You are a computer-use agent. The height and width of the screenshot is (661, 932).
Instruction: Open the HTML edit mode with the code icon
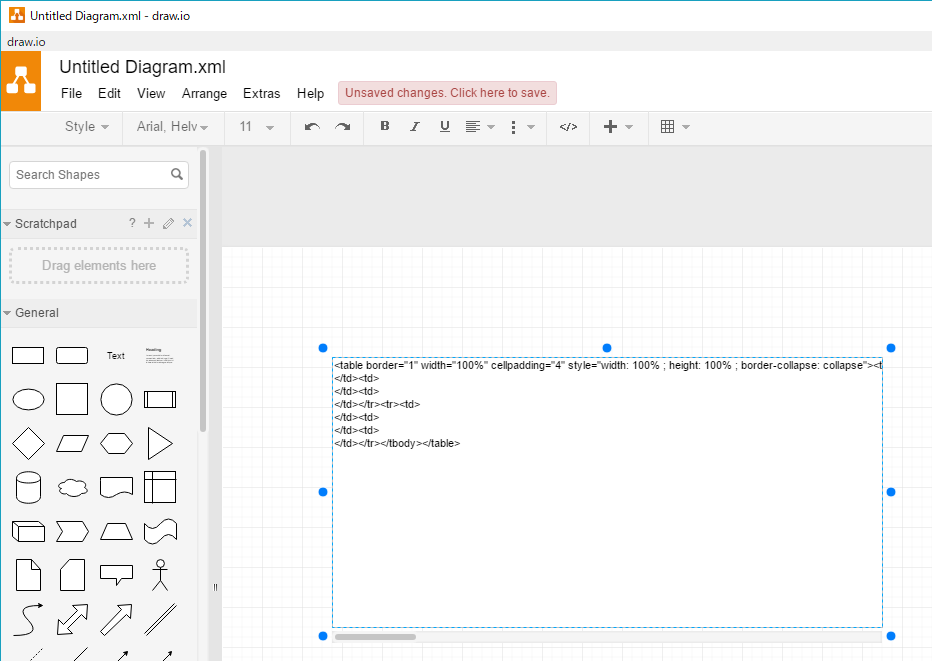[x=568, y=127]
